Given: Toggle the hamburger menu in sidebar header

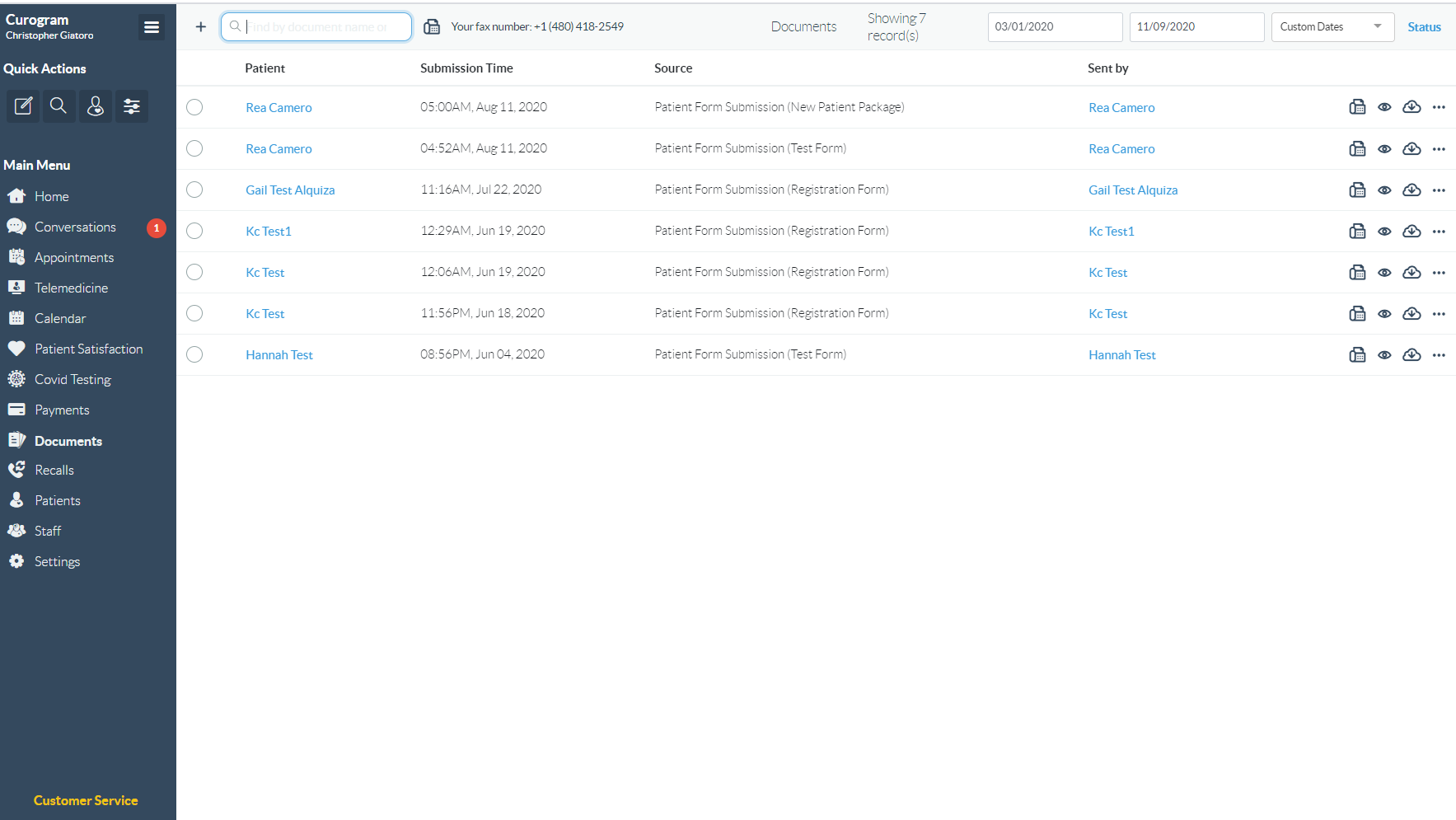Looking at the screenshot, I should [x=152, y=27].
